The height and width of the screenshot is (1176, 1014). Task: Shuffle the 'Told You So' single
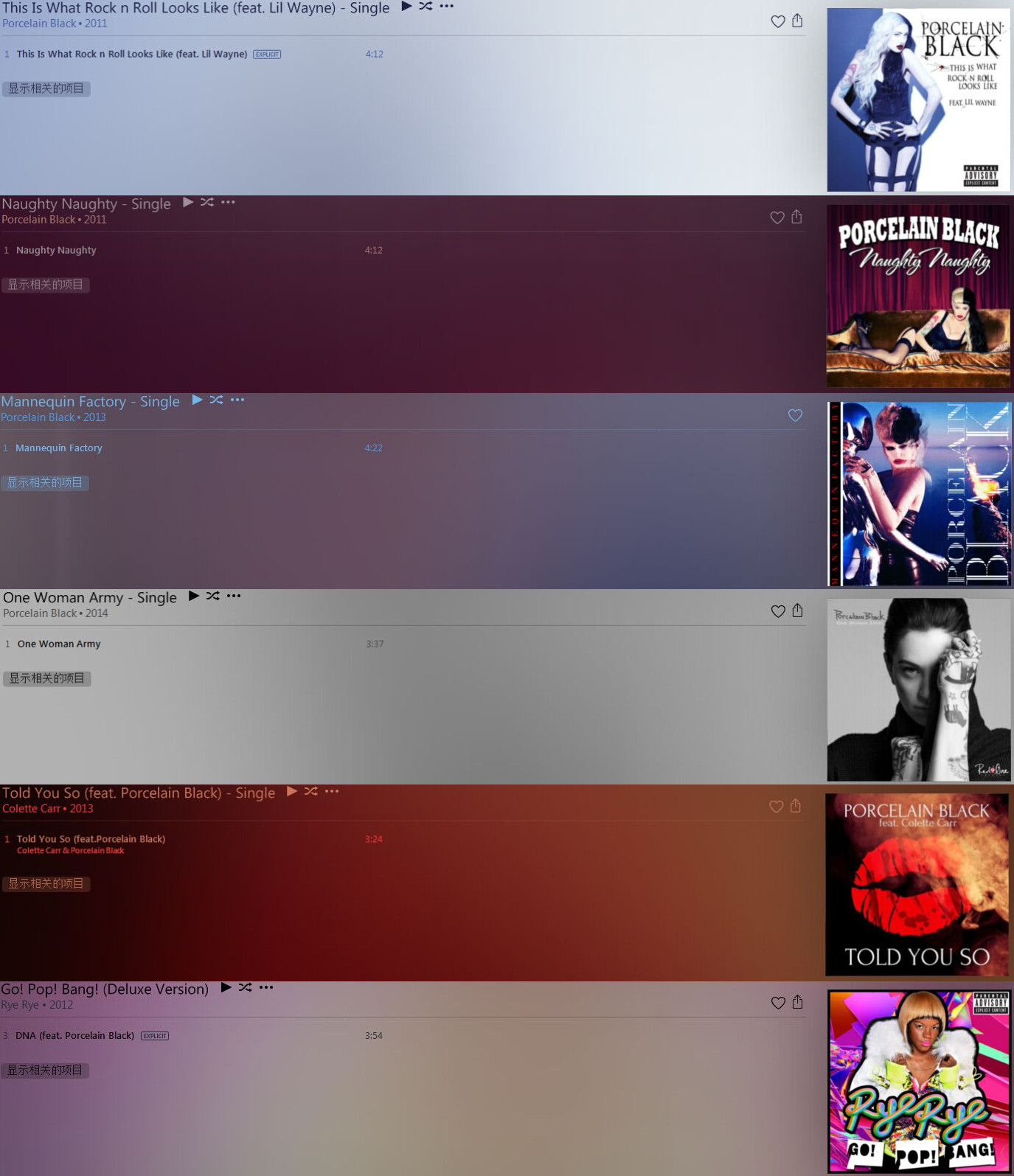tap(311, 791)
